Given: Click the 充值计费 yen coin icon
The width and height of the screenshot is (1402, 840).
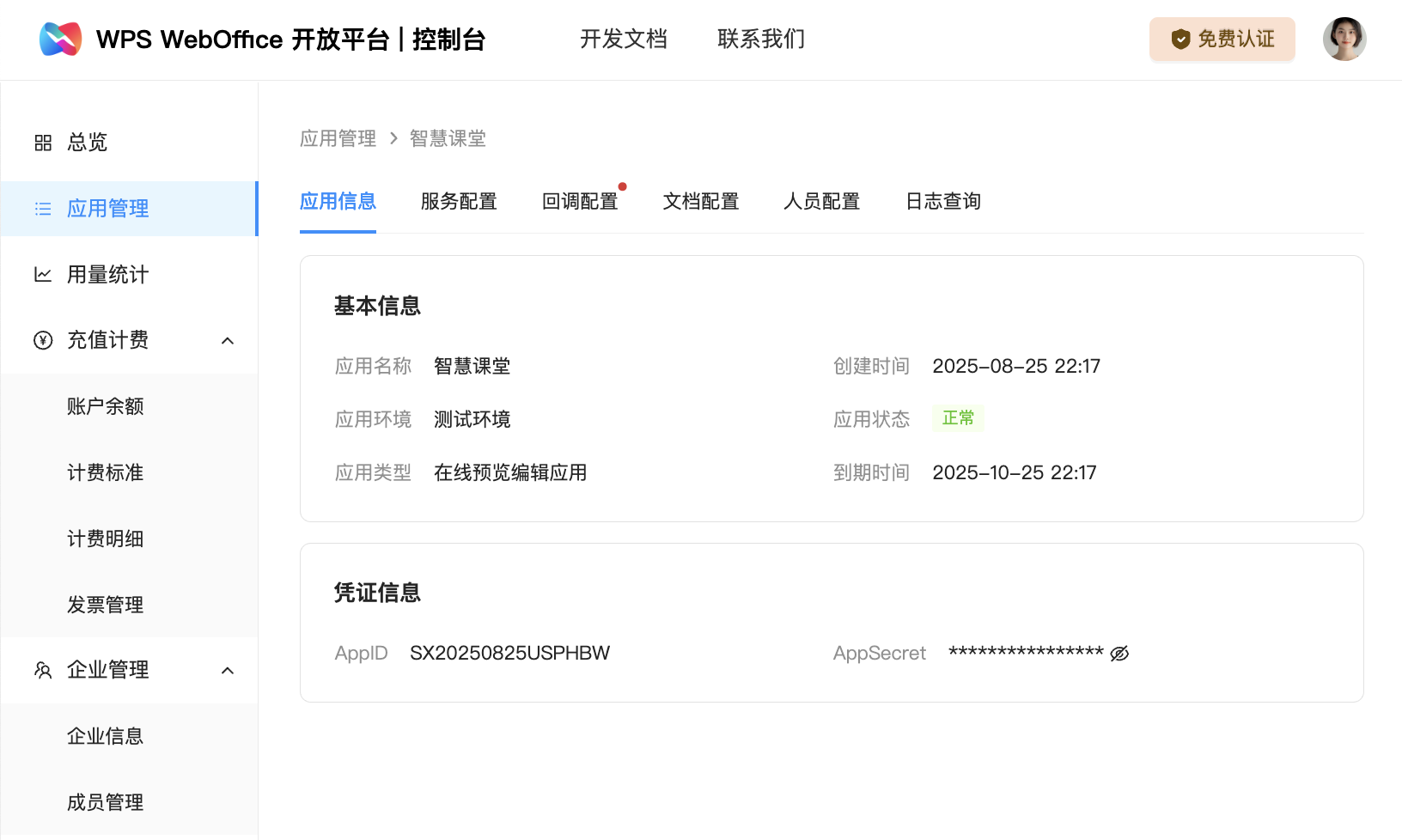Looking at the screenshot, I should 43,341.
